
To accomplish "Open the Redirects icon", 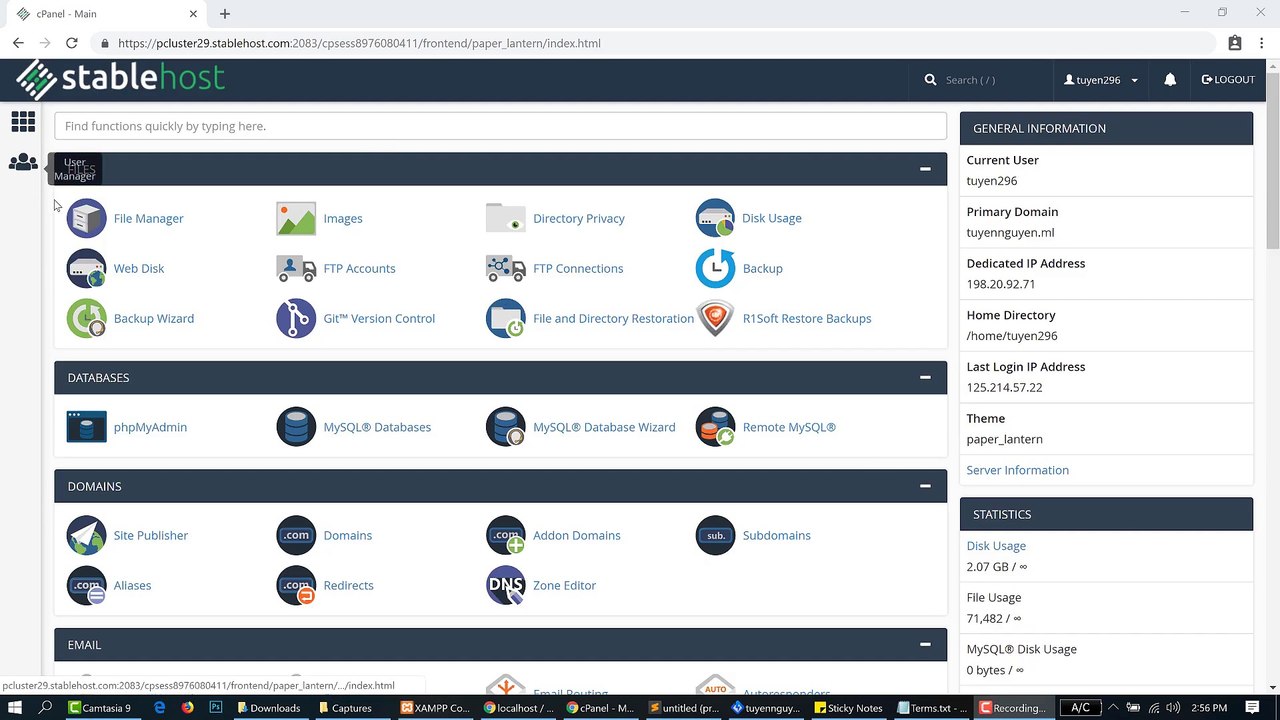I will point(296,585).
